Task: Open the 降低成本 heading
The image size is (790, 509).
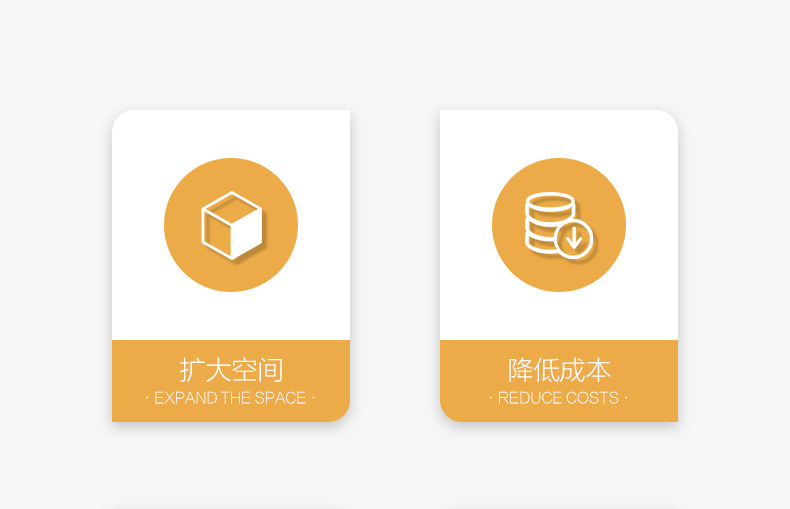Action: point(559,370)
